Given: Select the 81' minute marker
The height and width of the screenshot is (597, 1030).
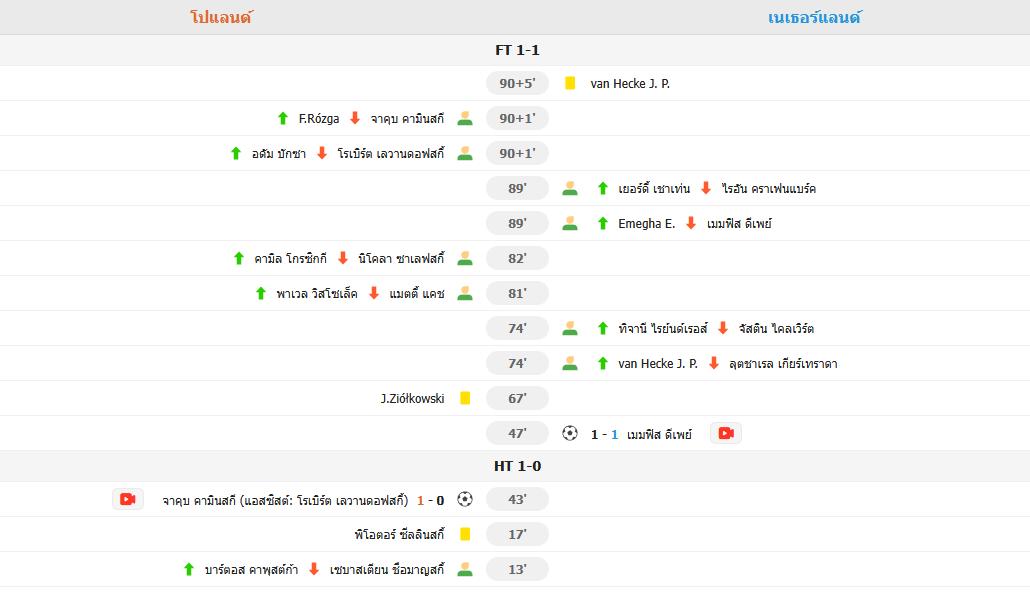Looking at the screenshot, I should 517,293.
